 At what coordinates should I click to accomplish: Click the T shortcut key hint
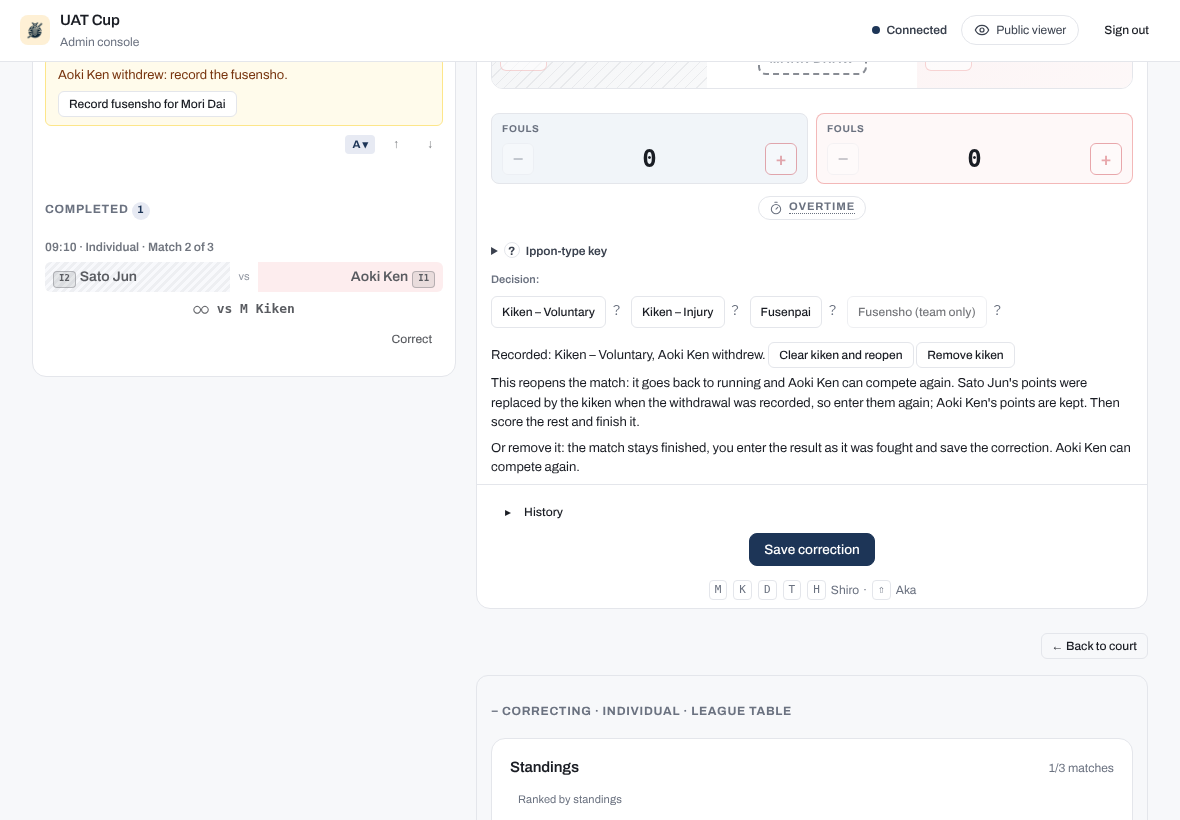coord(792,590)
